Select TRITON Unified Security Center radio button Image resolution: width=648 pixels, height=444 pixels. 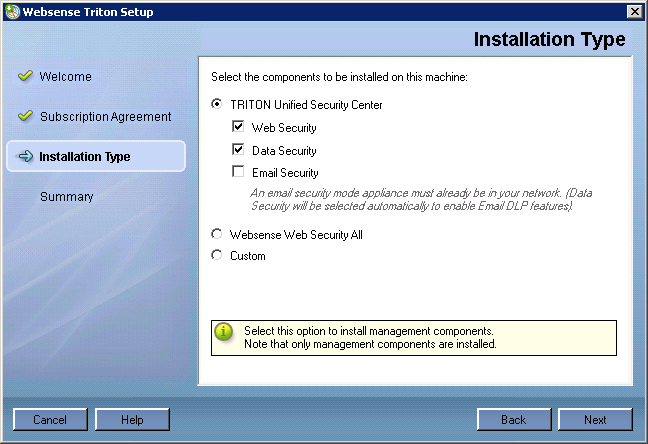[x=217, y=104]
